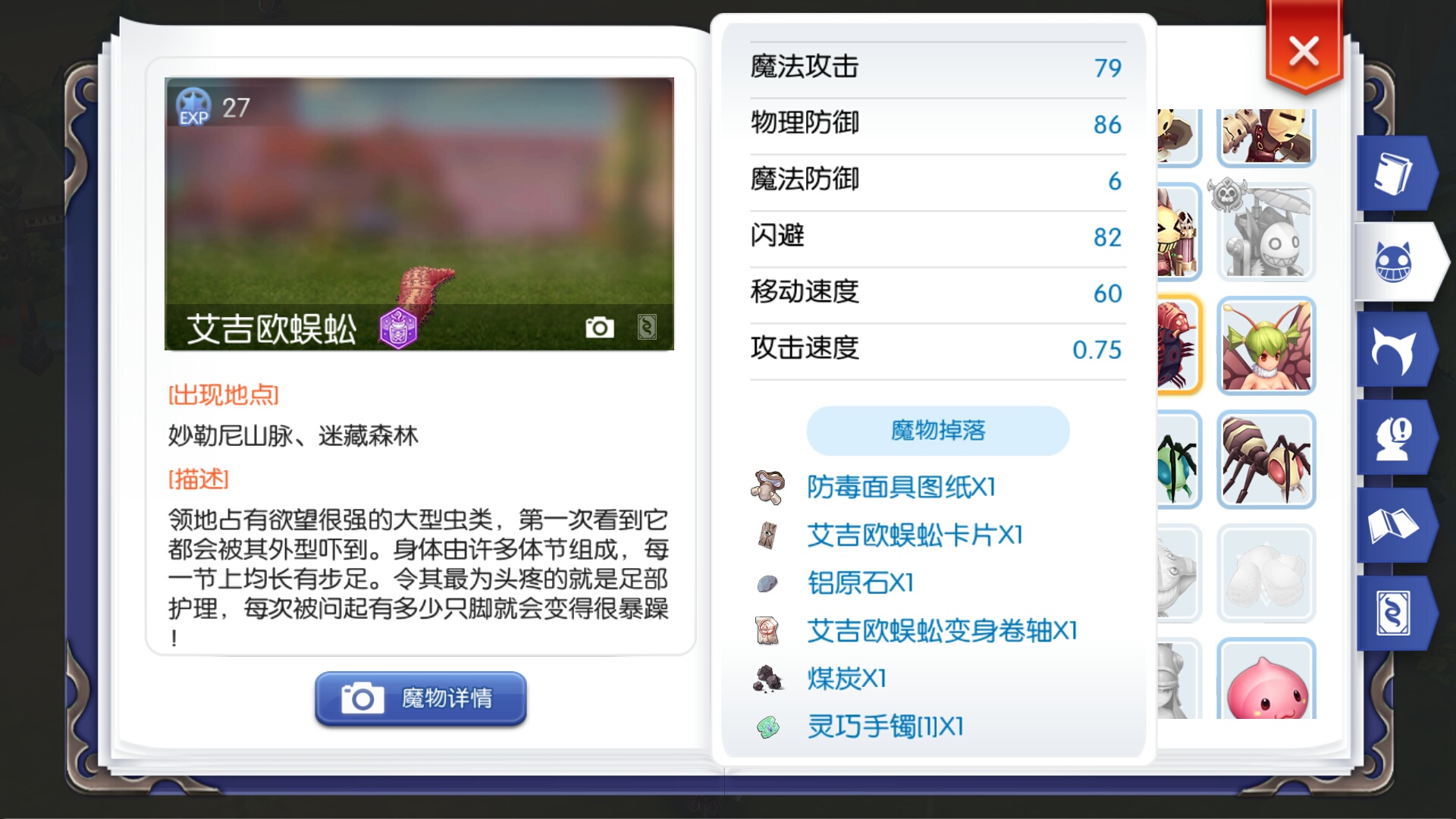
Task: Tap the card icon on the monster image
Action: (647, 328)
